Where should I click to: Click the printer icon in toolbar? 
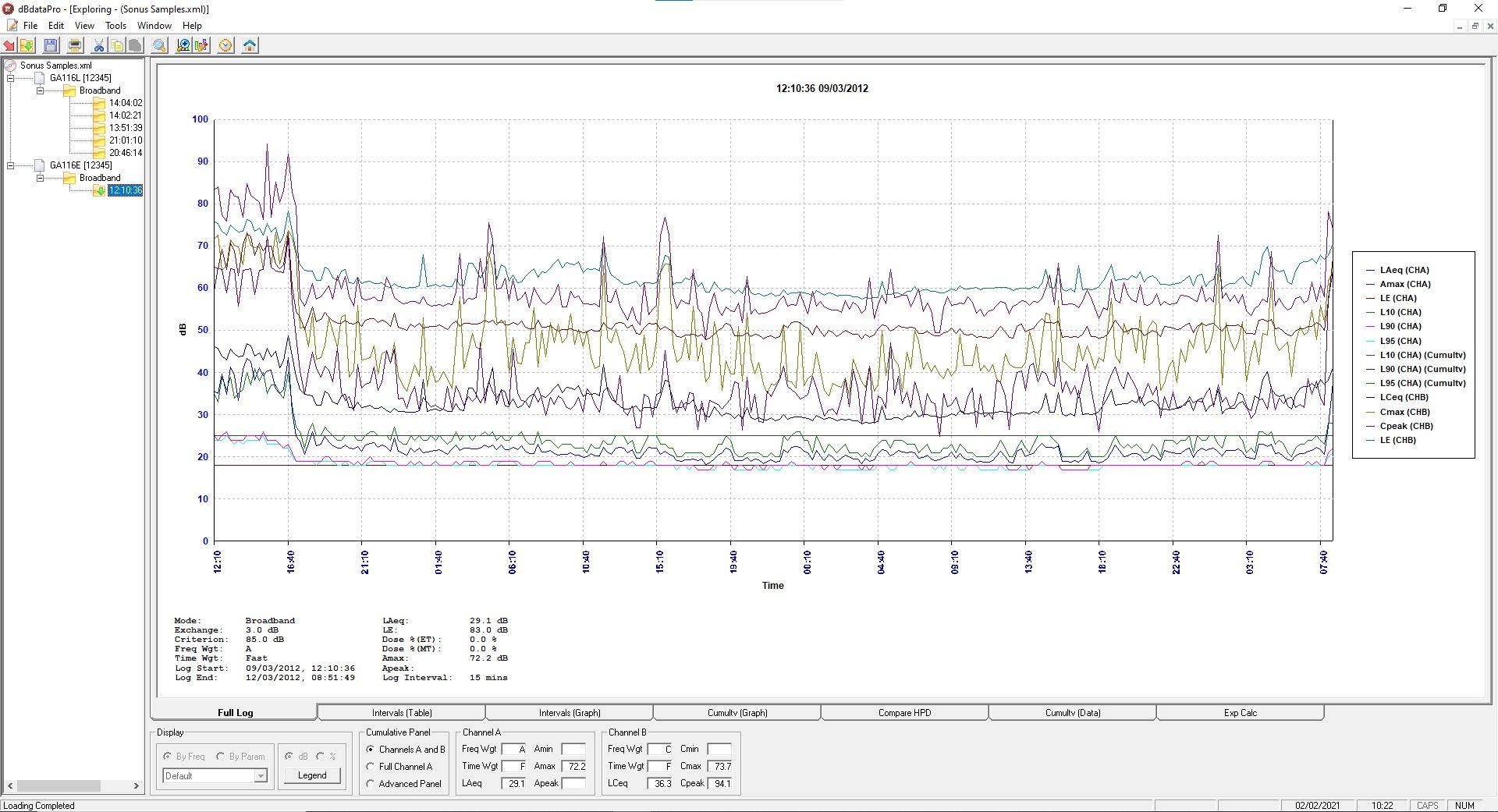point(75,45)
